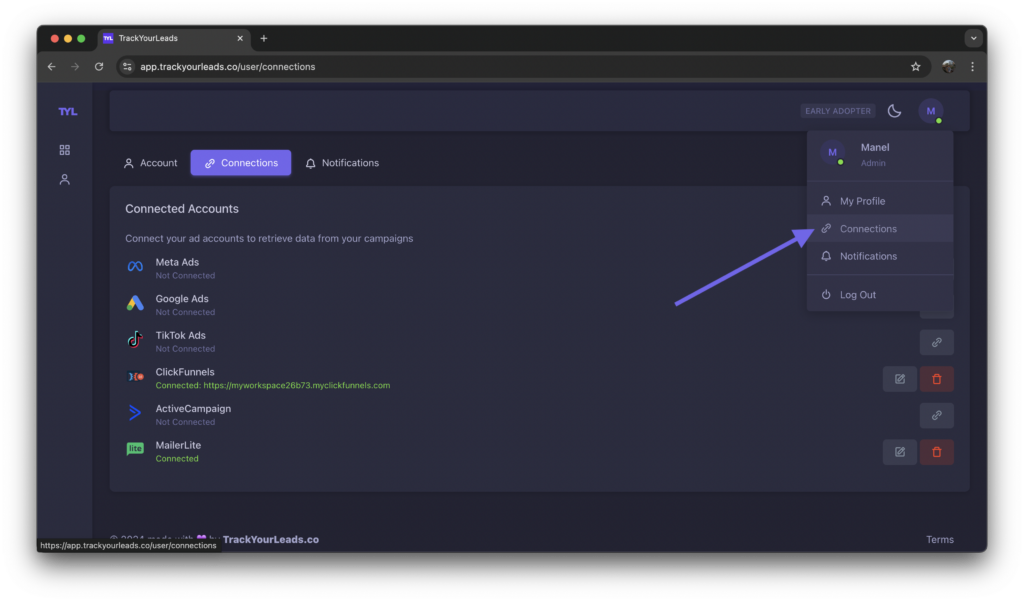Toggle dark mode moon icon
Viewport: 1024px width, 601px height.
894,111
